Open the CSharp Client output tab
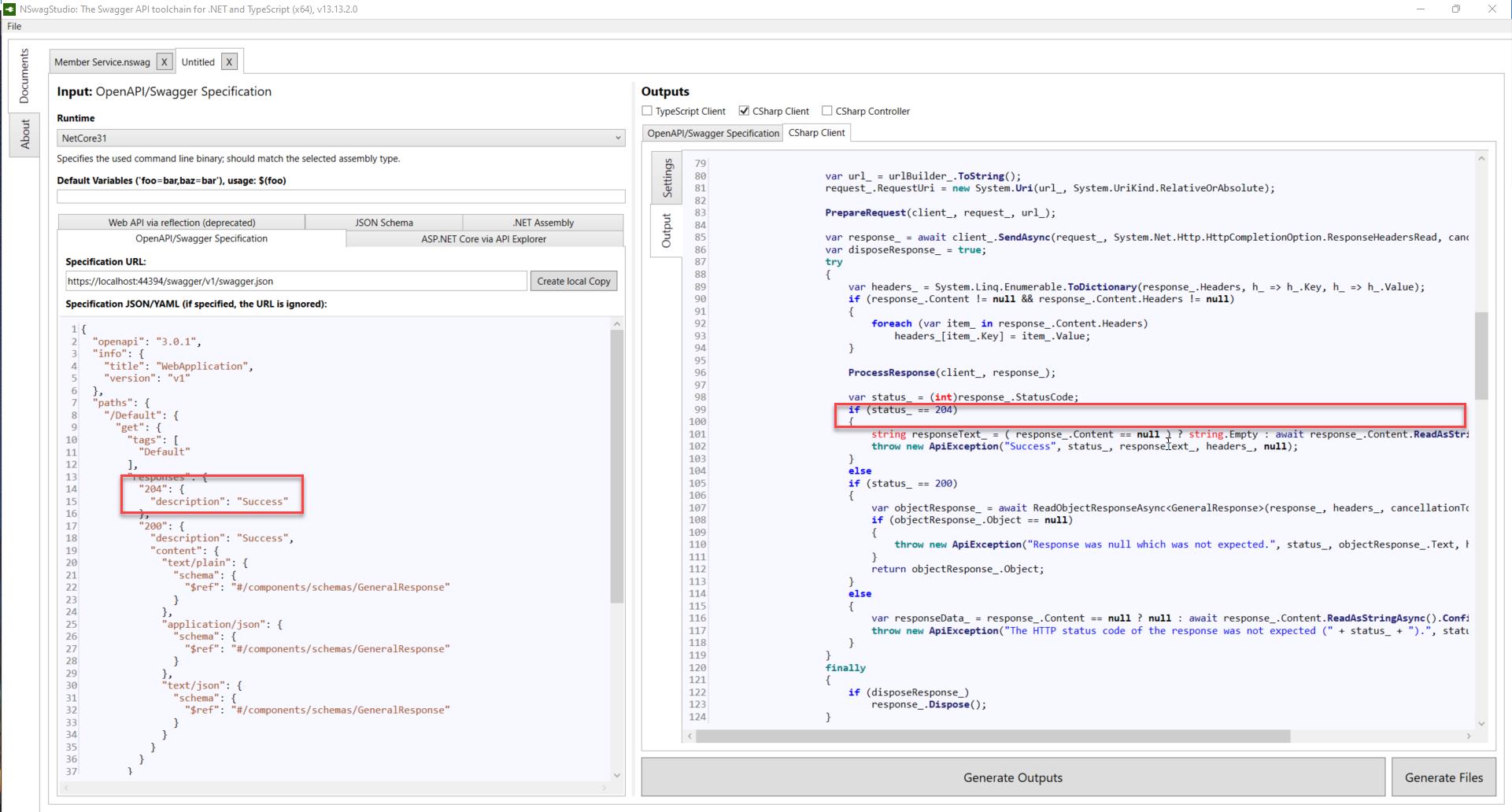Image resolution: width=1512 pixels, height=812 pixels. click(x=817, y=133)
